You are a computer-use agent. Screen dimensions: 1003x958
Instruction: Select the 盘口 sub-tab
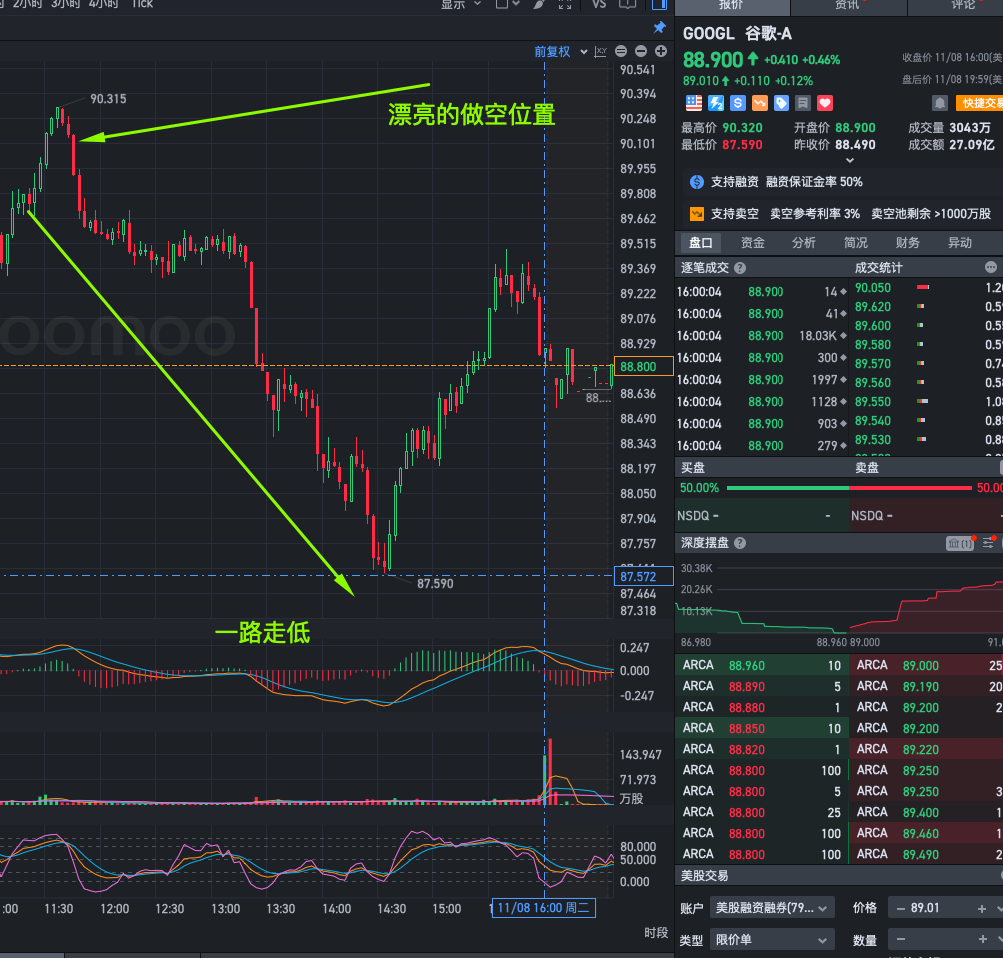700,243
